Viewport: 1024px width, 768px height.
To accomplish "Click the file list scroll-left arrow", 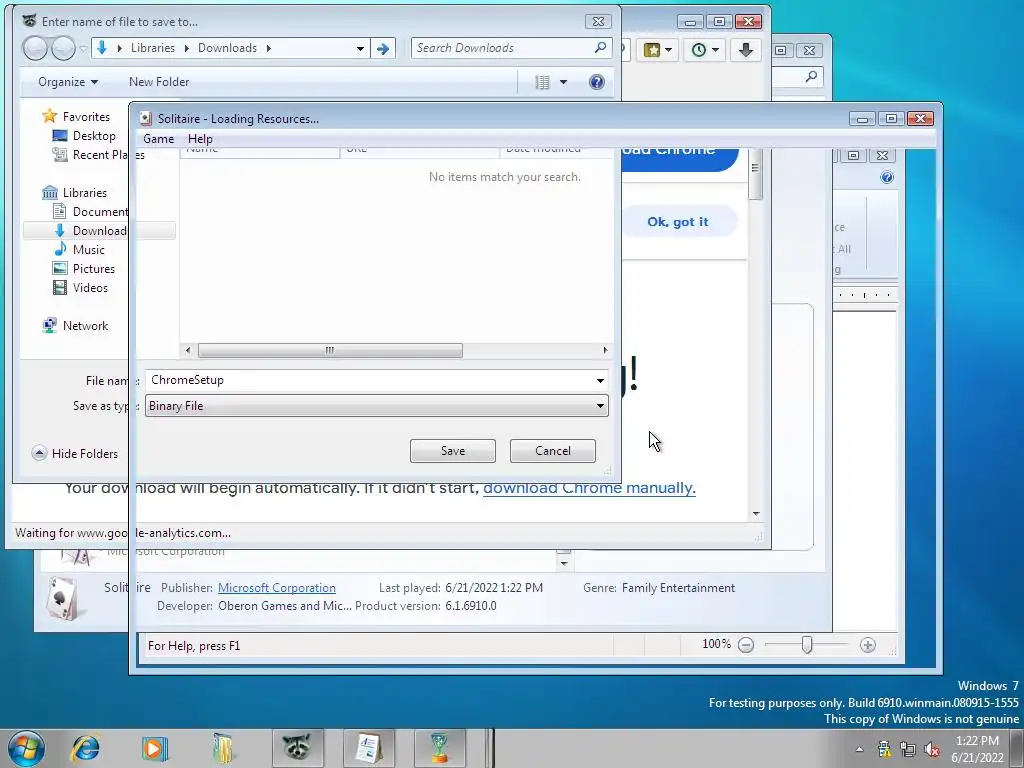I will coord(188,351).
